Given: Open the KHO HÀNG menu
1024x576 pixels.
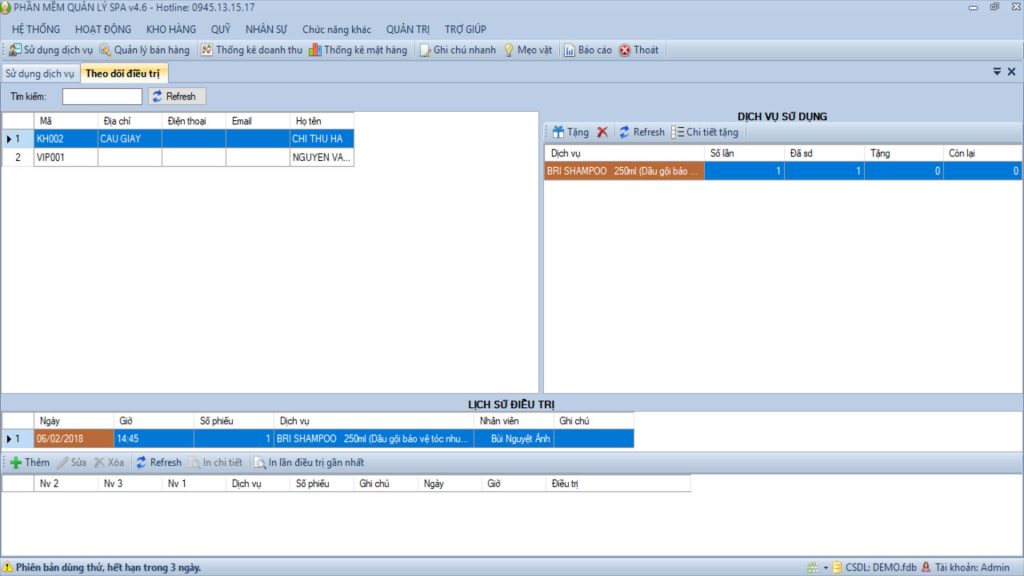Looking at the screenshot, I should point(172,29).
